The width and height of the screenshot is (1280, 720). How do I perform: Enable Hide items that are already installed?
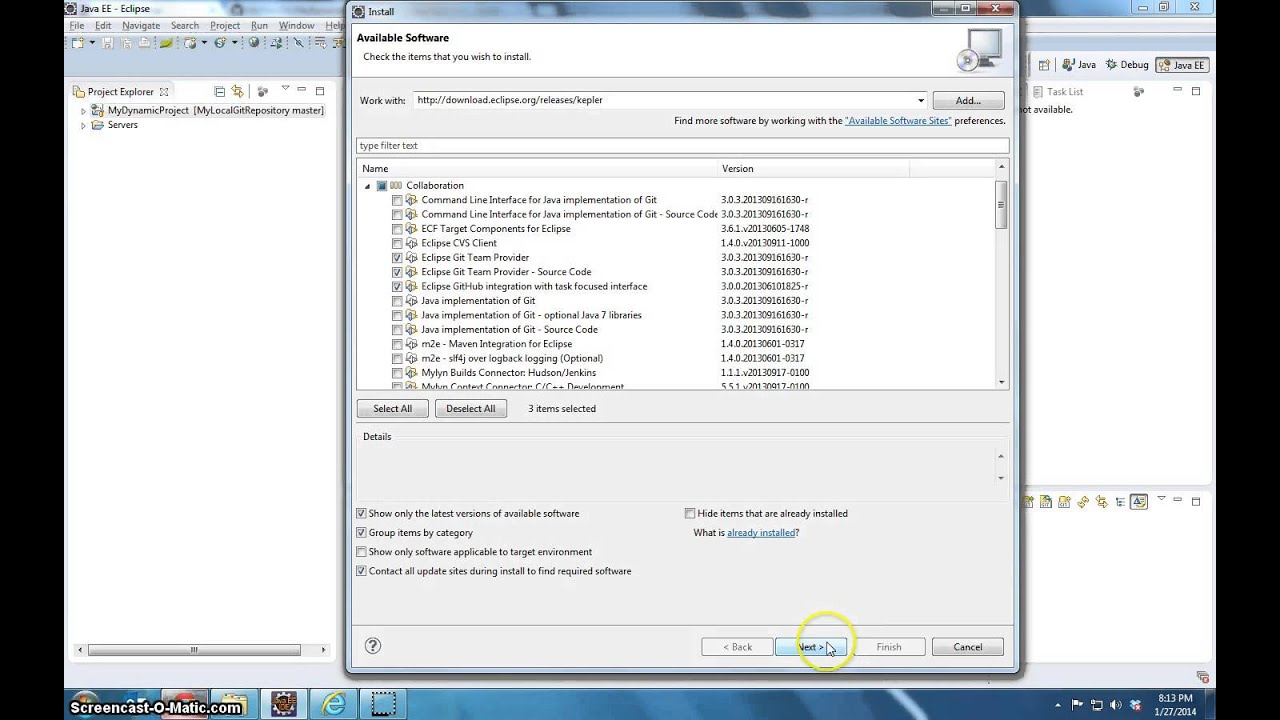(x=690, y=513)
